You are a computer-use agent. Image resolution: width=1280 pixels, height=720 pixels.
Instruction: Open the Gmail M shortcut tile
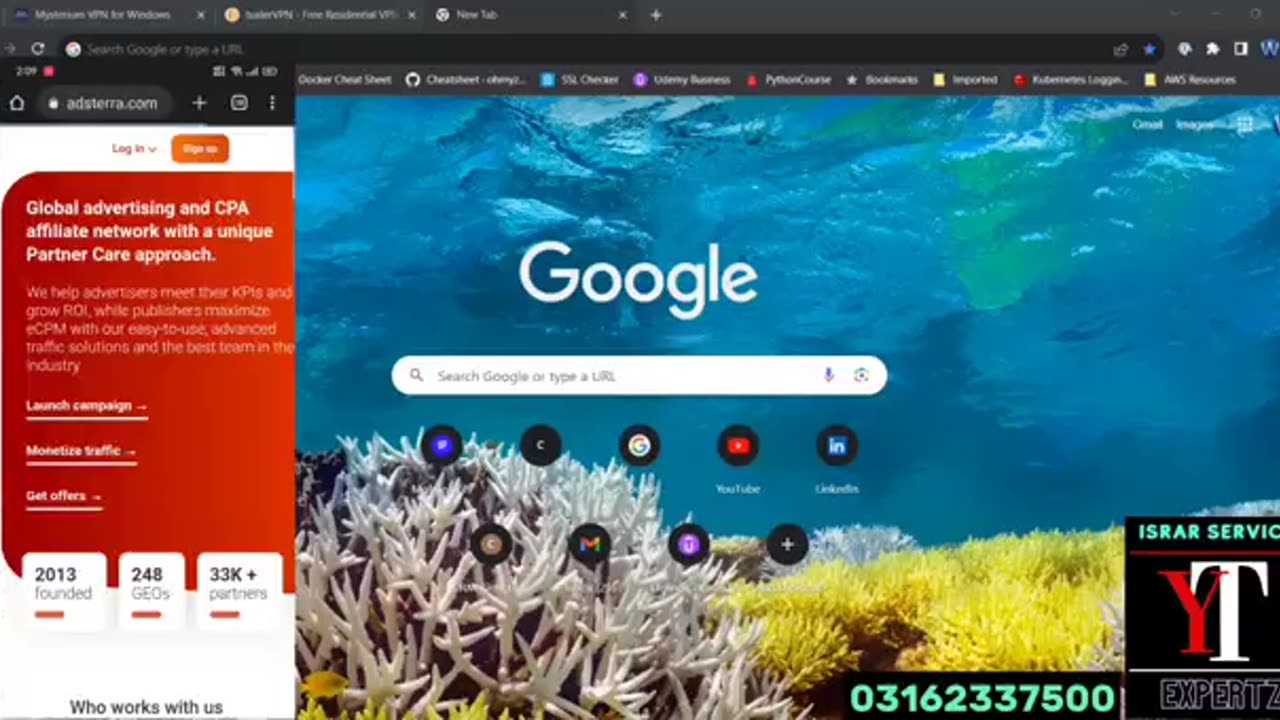[590, 544]
